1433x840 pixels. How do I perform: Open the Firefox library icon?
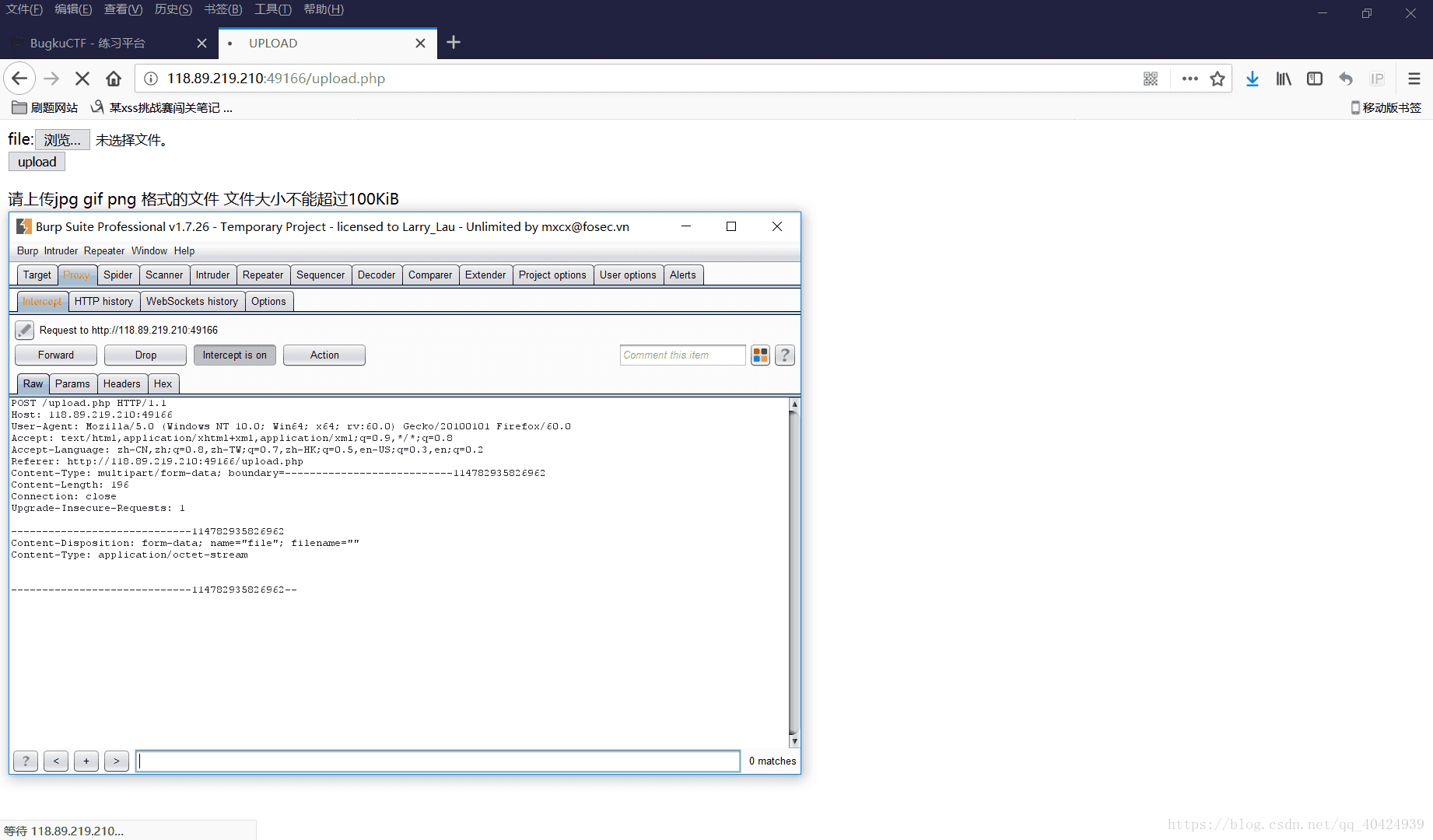1284,79
